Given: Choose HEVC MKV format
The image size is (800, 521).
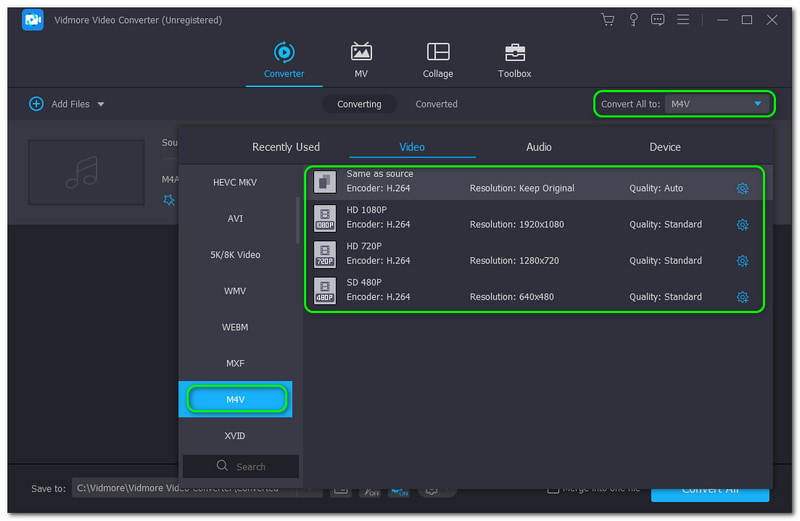Looking at the screenshot, I should tap(235, 183).
